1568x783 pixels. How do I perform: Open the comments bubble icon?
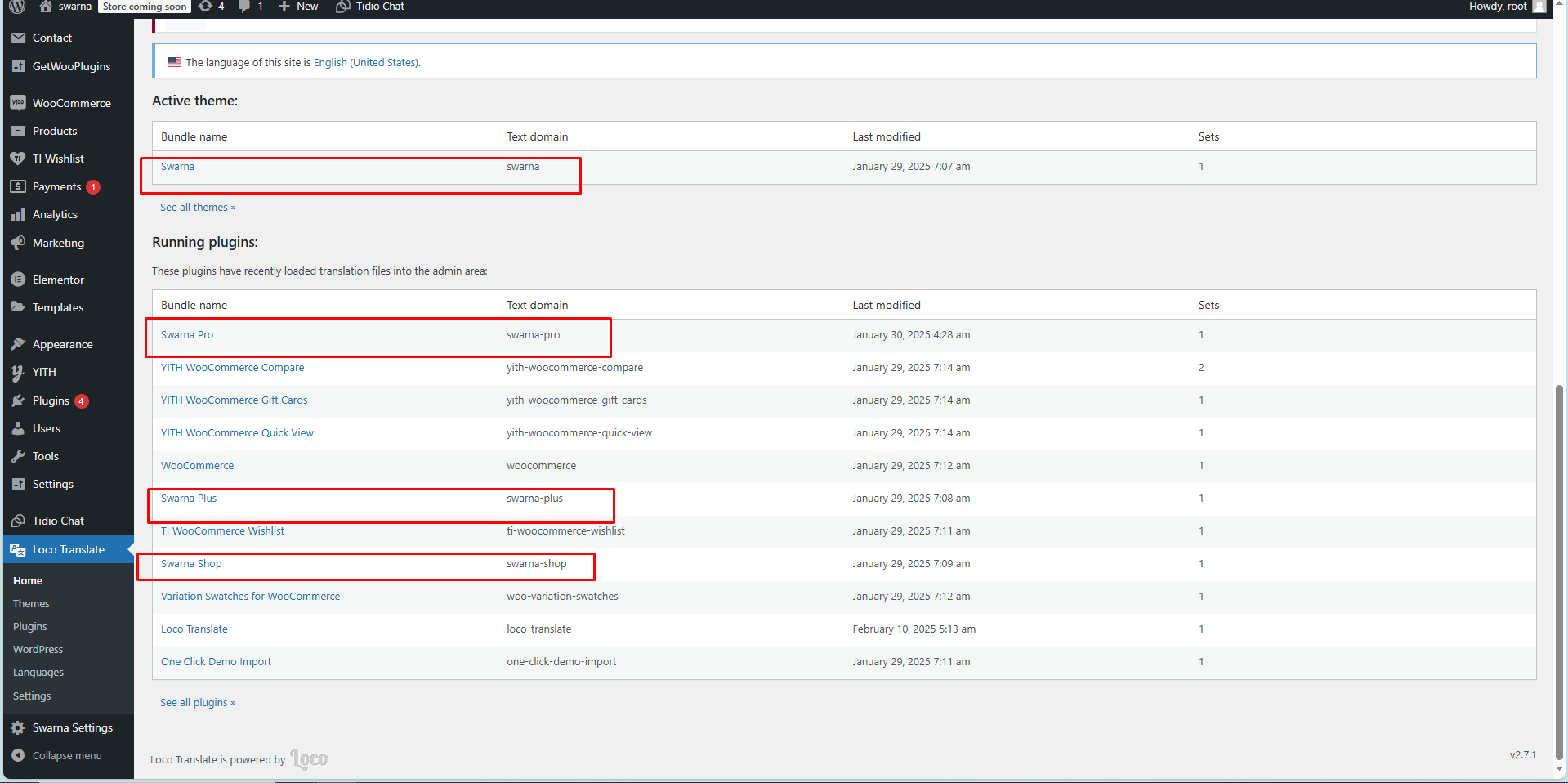[x=243, y=7]
